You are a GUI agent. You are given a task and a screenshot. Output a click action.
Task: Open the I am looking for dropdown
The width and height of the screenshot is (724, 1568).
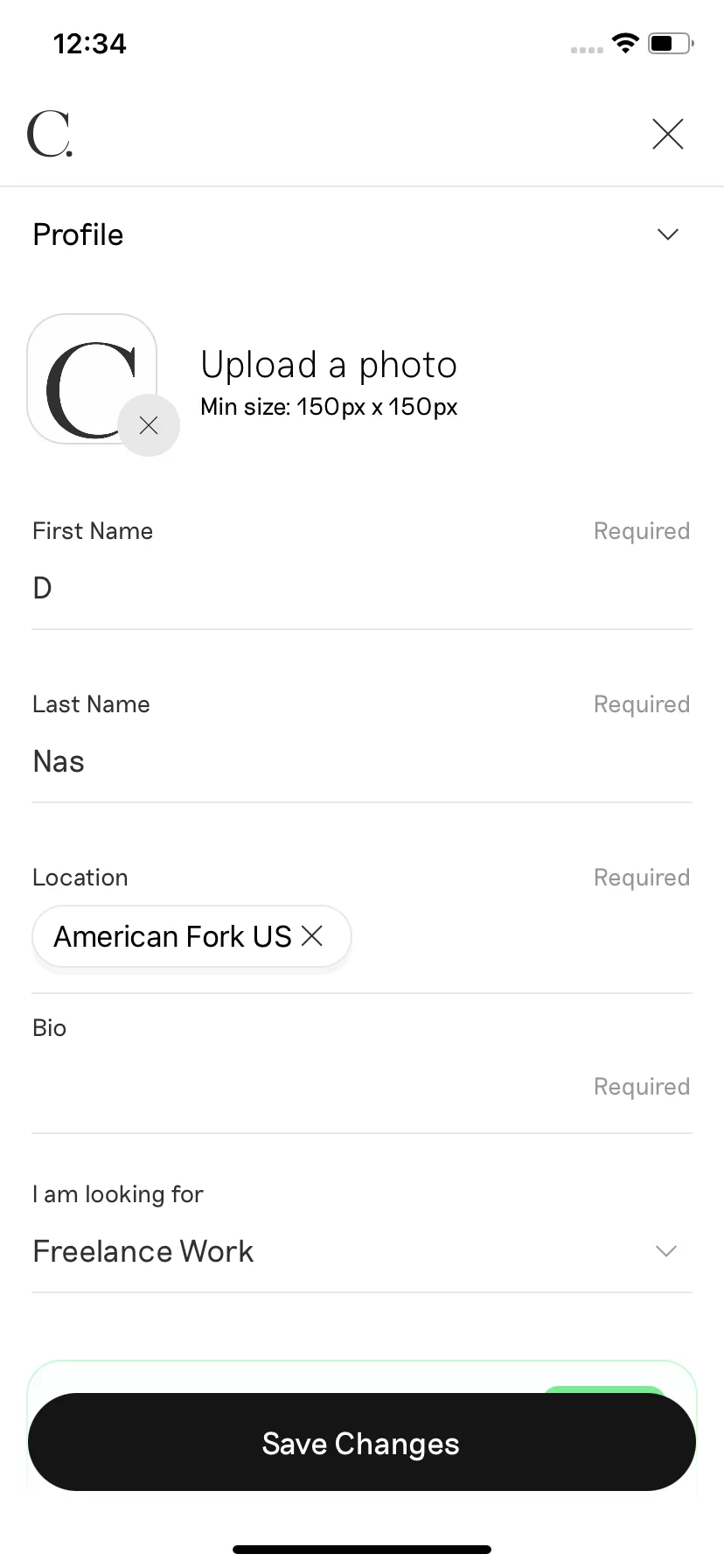pyautogui.click(x=362, y=1251)
